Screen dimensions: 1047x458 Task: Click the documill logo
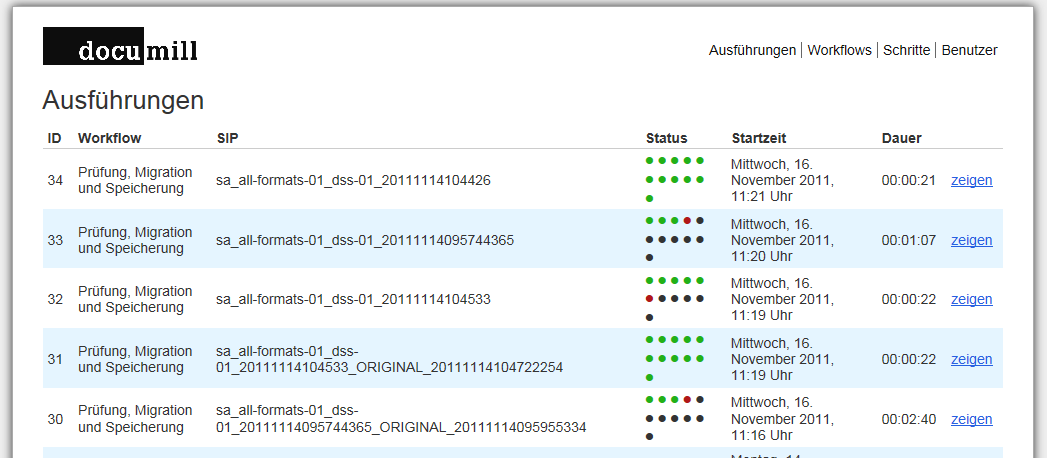(120, 47)
